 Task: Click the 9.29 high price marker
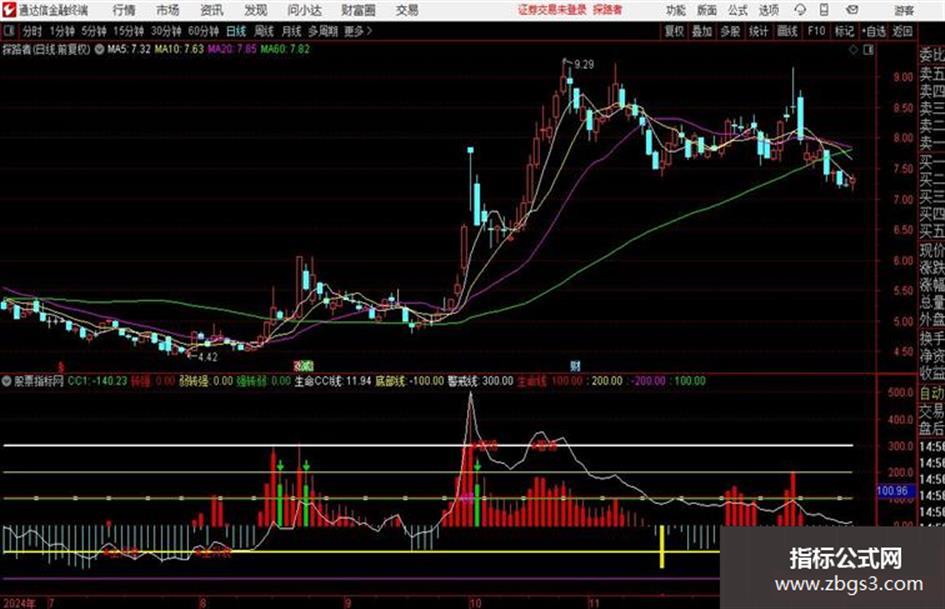584,65
